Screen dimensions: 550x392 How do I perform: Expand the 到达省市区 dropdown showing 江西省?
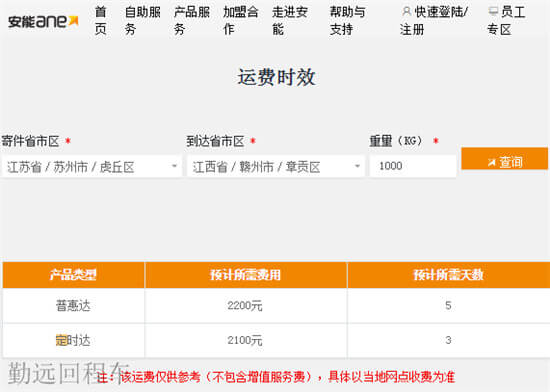276,167
